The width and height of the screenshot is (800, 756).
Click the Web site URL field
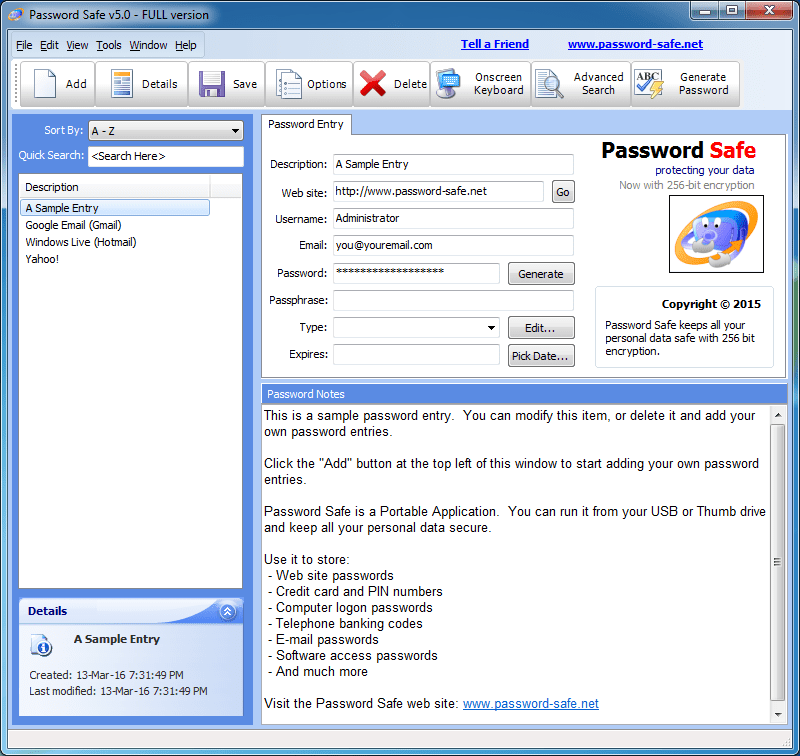coord(438,191)
